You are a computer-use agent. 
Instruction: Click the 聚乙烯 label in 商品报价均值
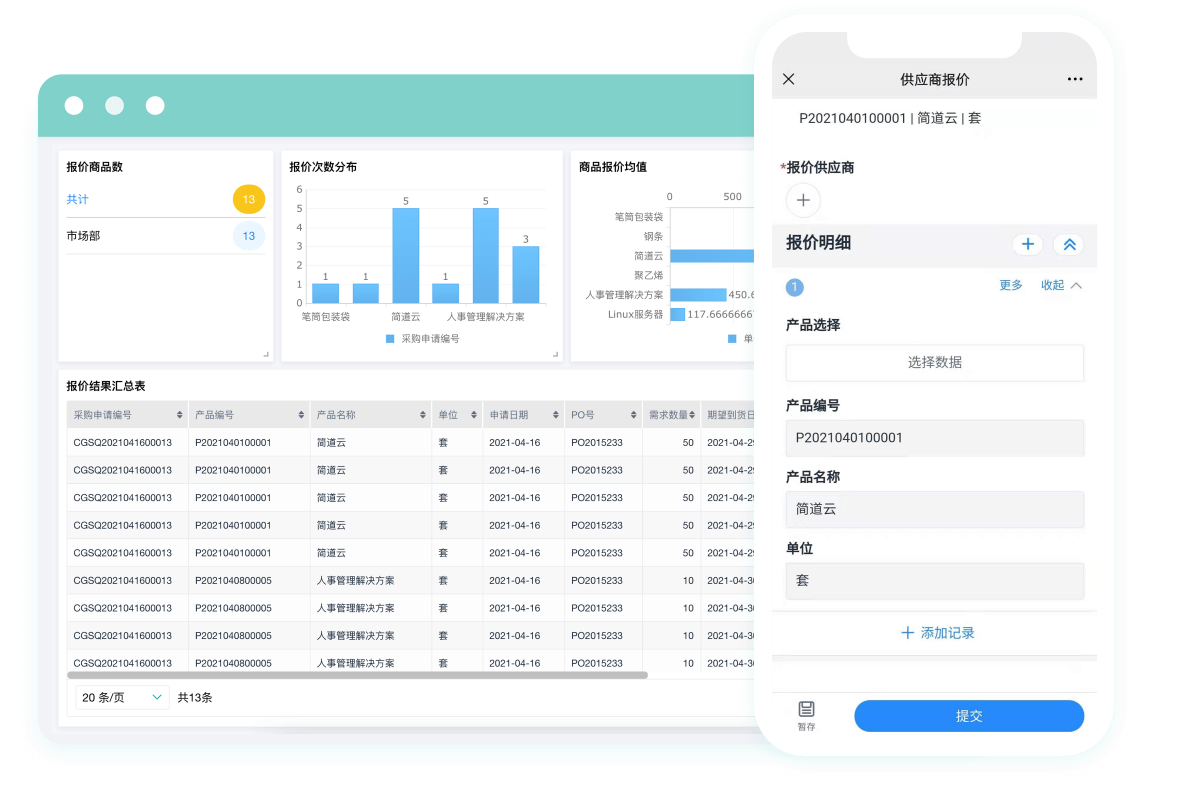648,275
